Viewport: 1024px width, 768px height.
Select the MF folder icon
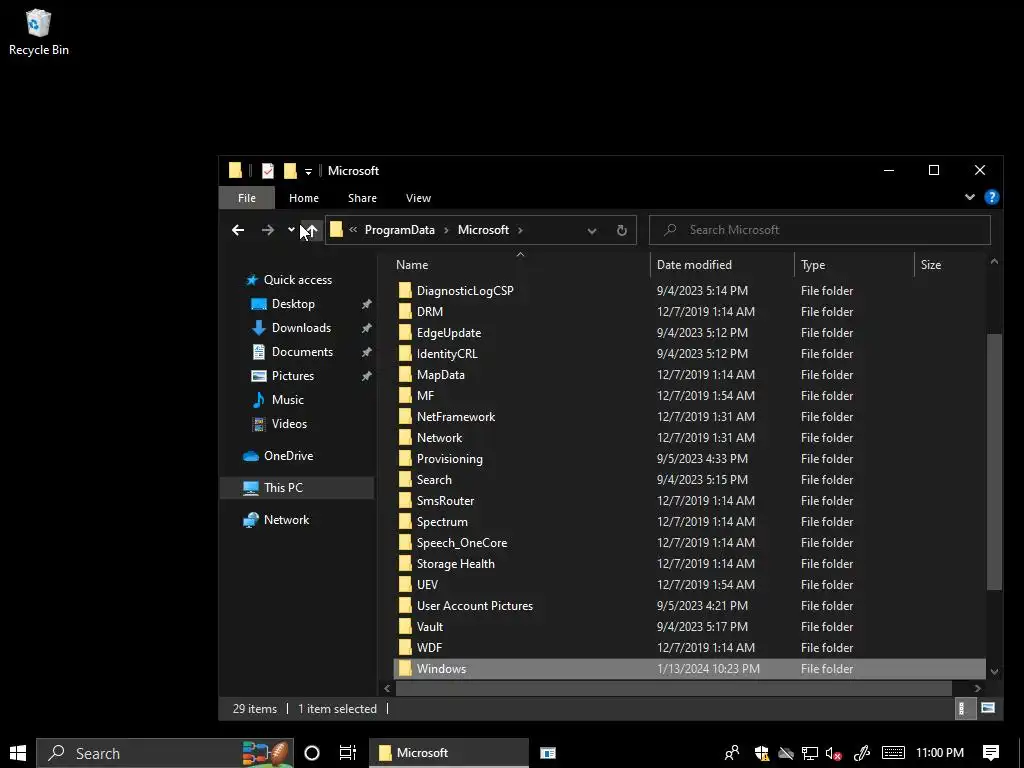click(405, 396)
